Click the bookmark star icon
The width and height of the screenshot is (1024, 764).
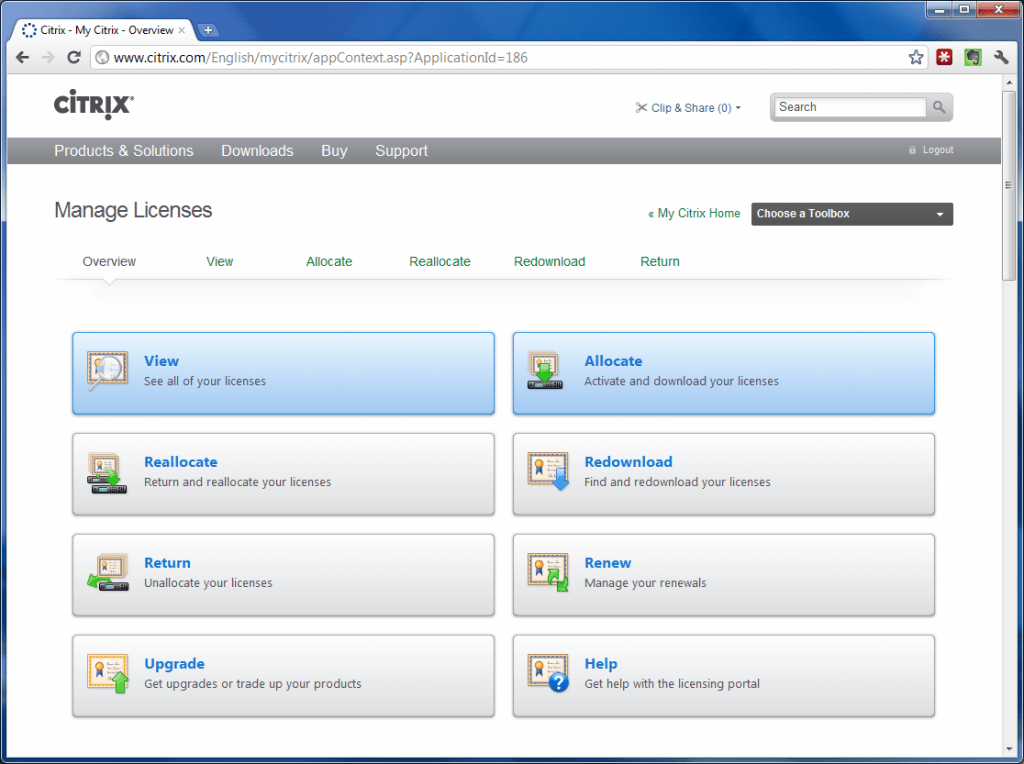click(915, 57)
